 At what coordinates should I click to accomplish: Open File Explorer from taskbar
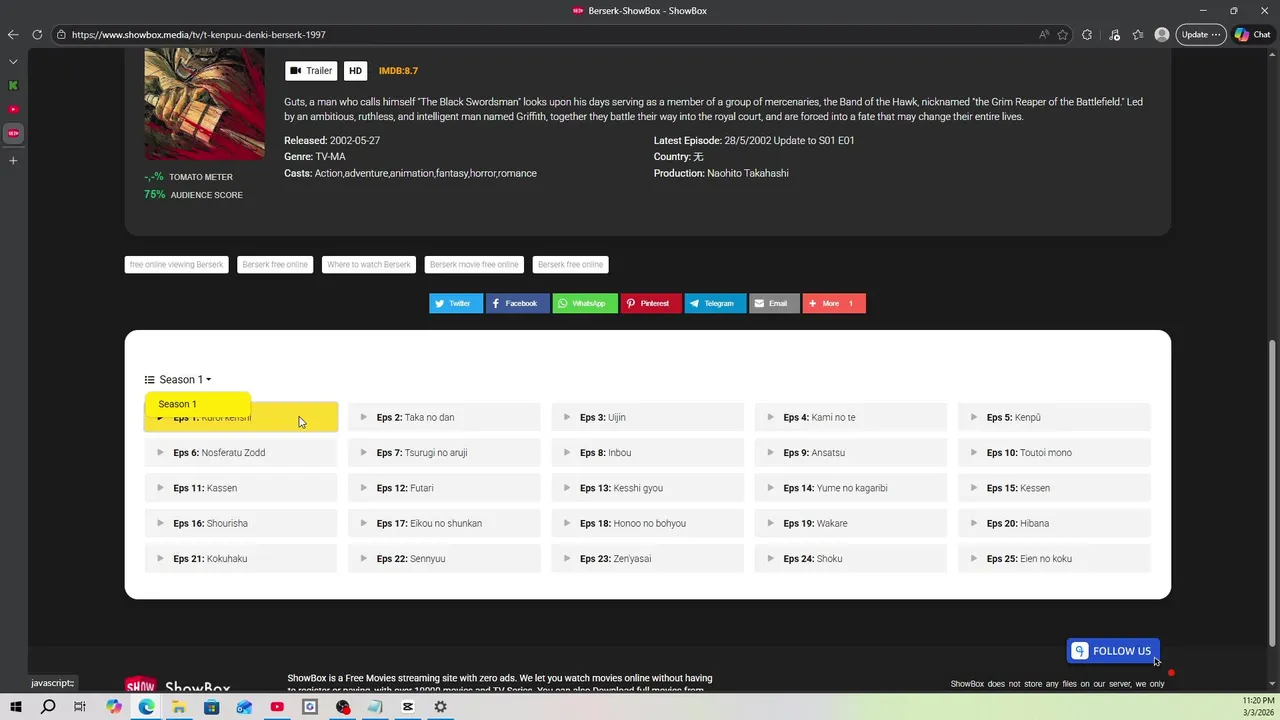[179, 707]
